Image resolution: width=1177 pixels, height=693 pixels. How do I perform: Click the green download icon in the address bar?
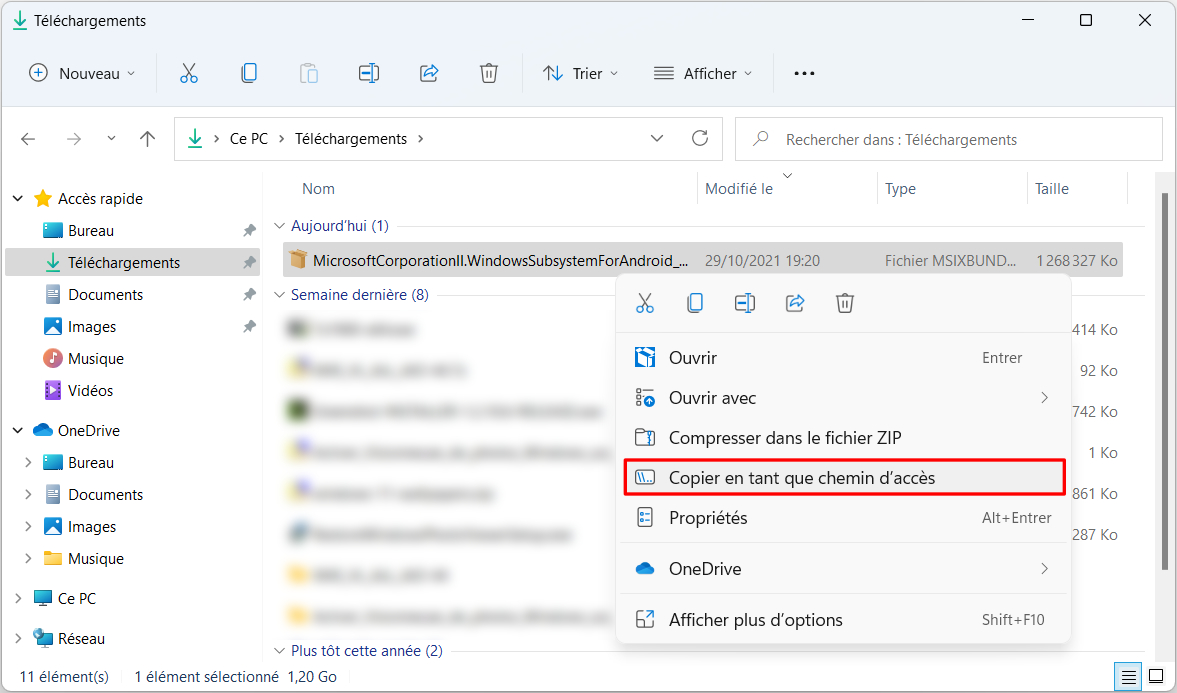coord(195,138)
